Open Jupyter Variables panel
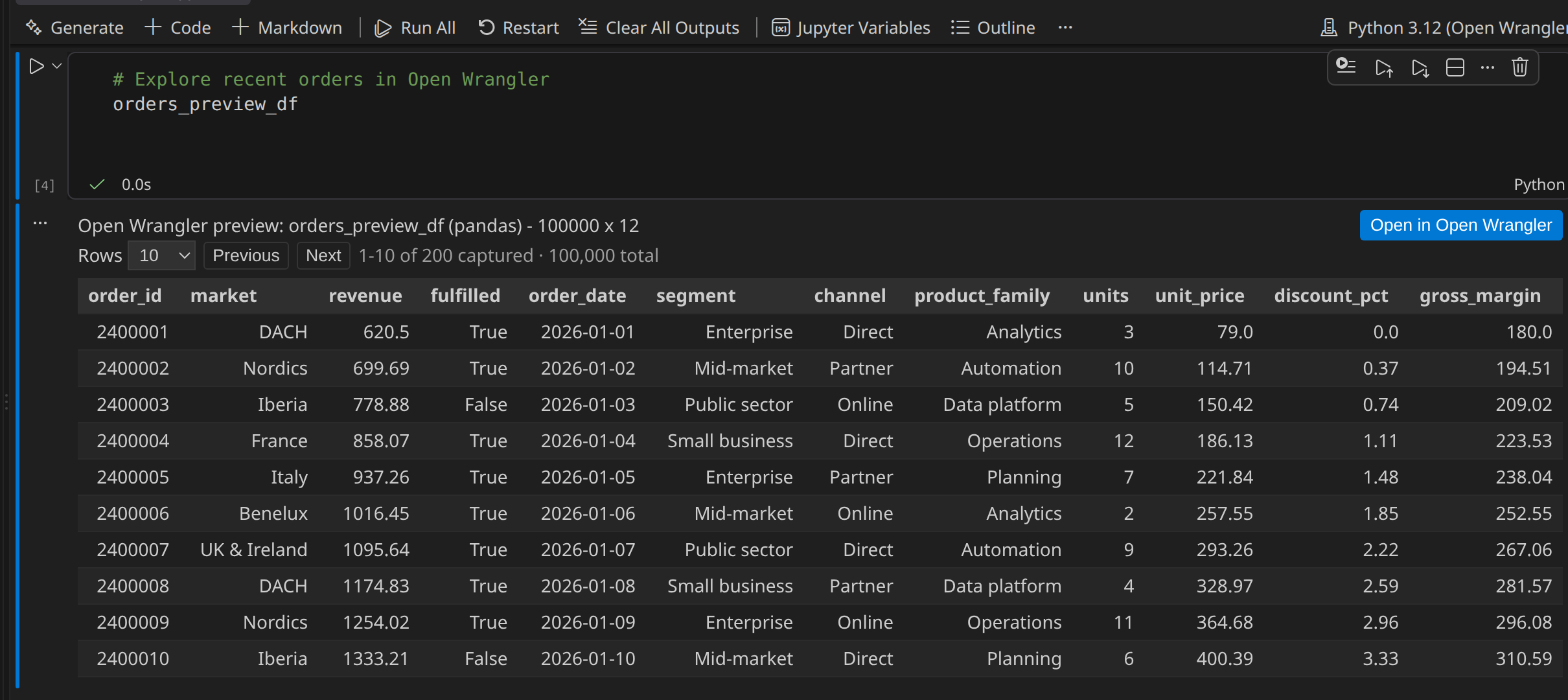Image resolution: width=1568 pixels, height=700 pixels. coord(851,28)
